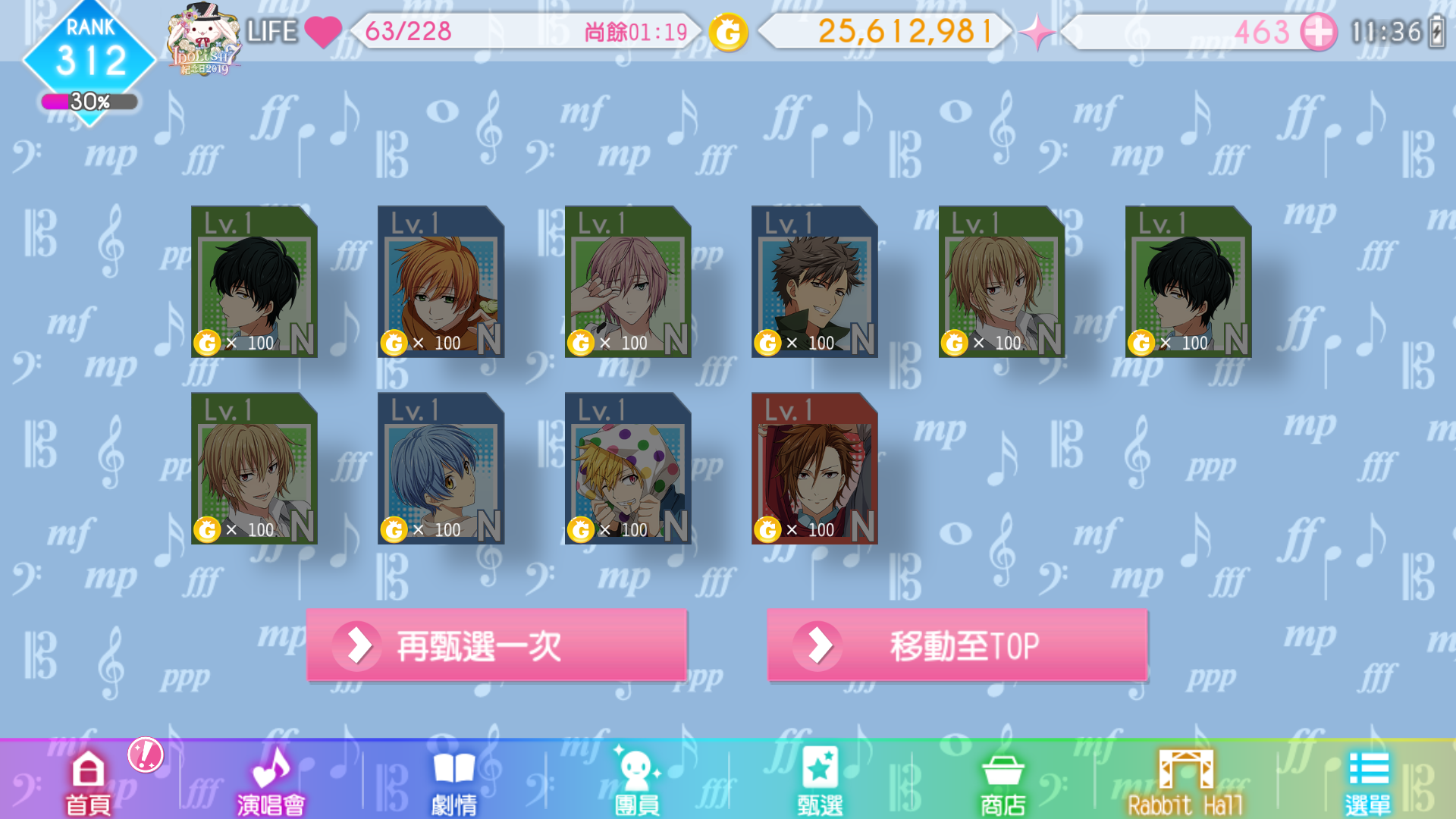Tap the gold G coin currency icon

coord(729,32)
